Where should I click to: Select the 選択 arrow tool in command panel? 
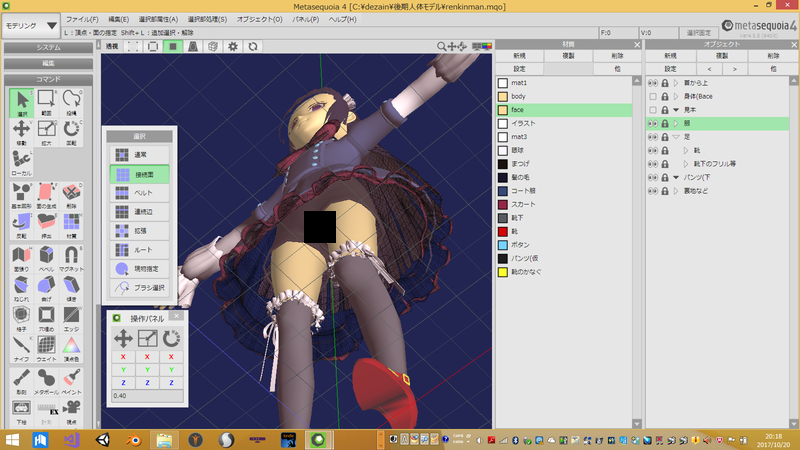[21, 103]
